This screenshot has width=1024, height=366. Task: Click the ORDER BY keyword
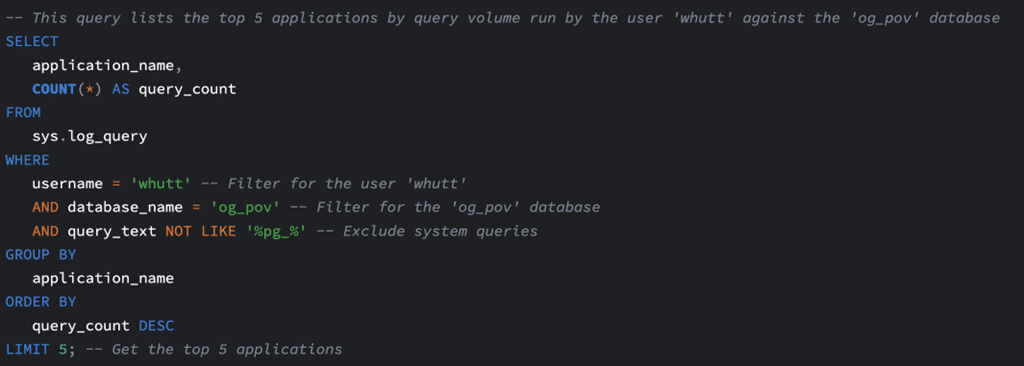[x=41, y=302]
